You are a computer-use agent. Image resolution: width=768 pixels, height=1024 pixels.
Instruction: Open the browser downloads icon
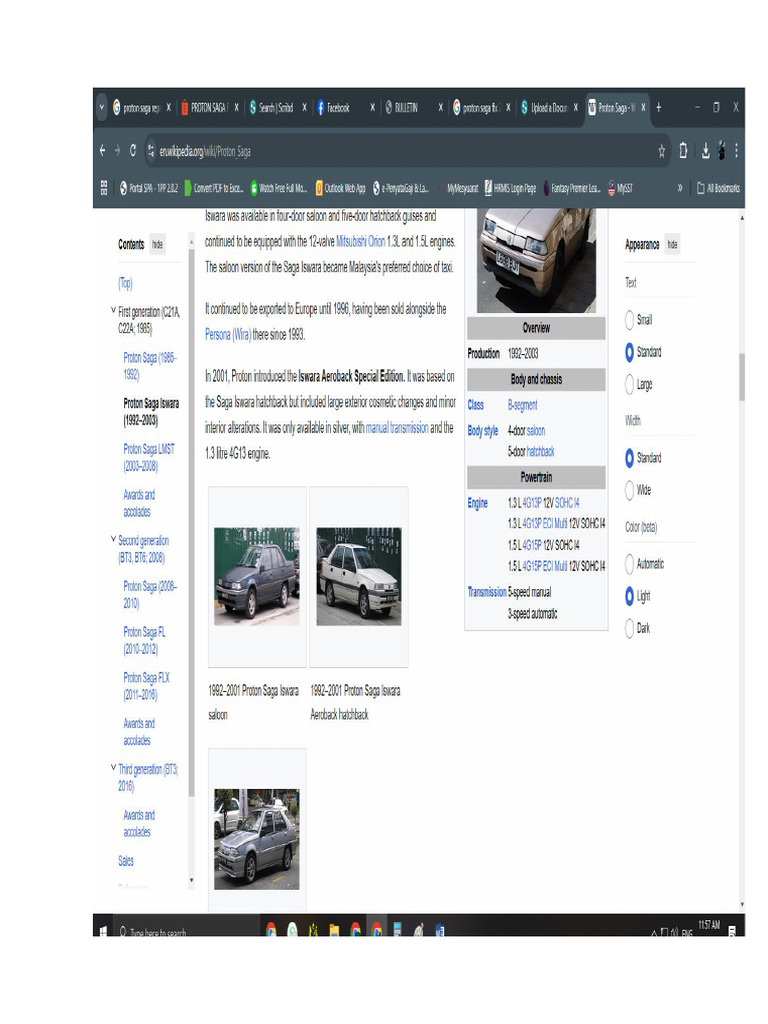pyautogui.click(x=705, y=151)
